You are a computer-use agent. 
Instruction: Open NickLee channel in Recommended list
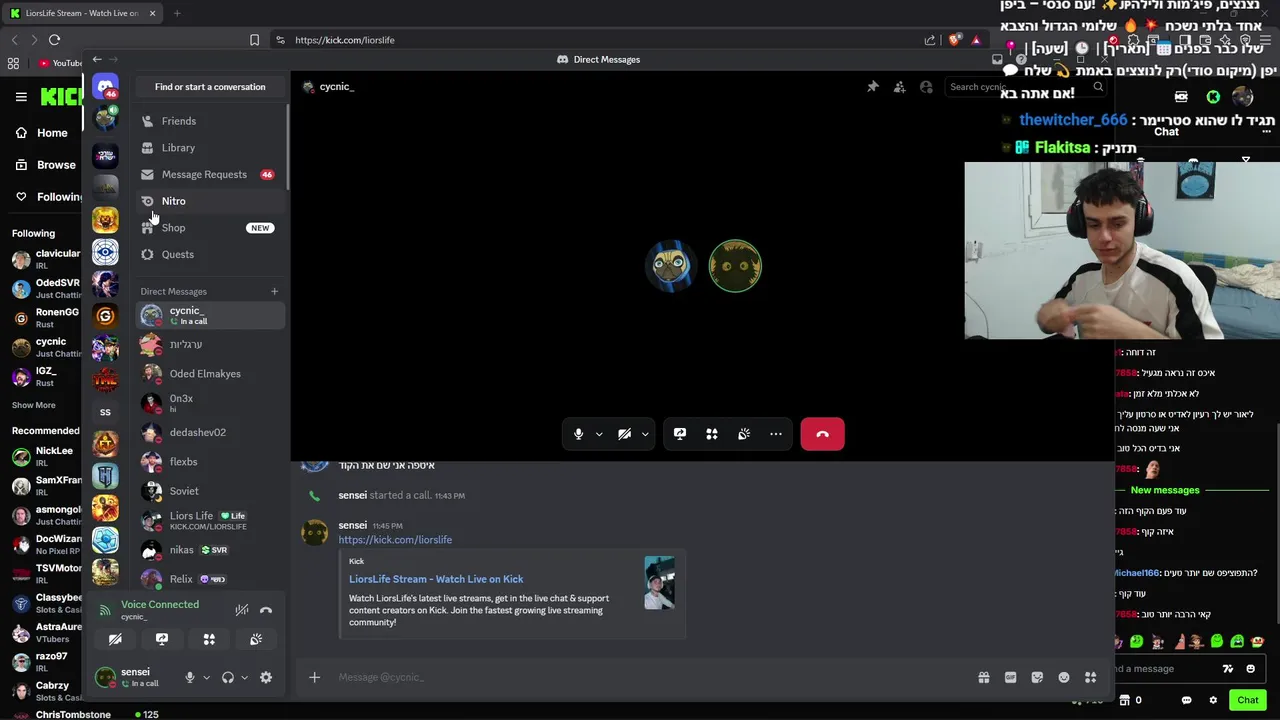point(46,456)
